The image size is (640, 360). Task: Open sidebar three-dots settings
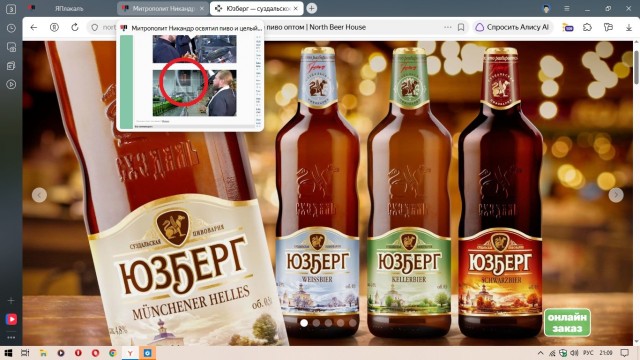tap(11, 338)
